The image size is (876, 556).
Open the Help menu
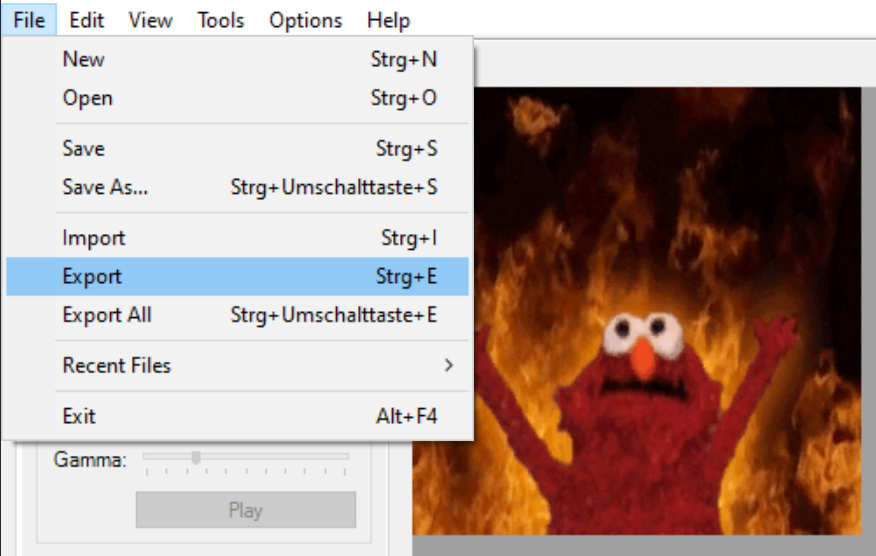388,20
